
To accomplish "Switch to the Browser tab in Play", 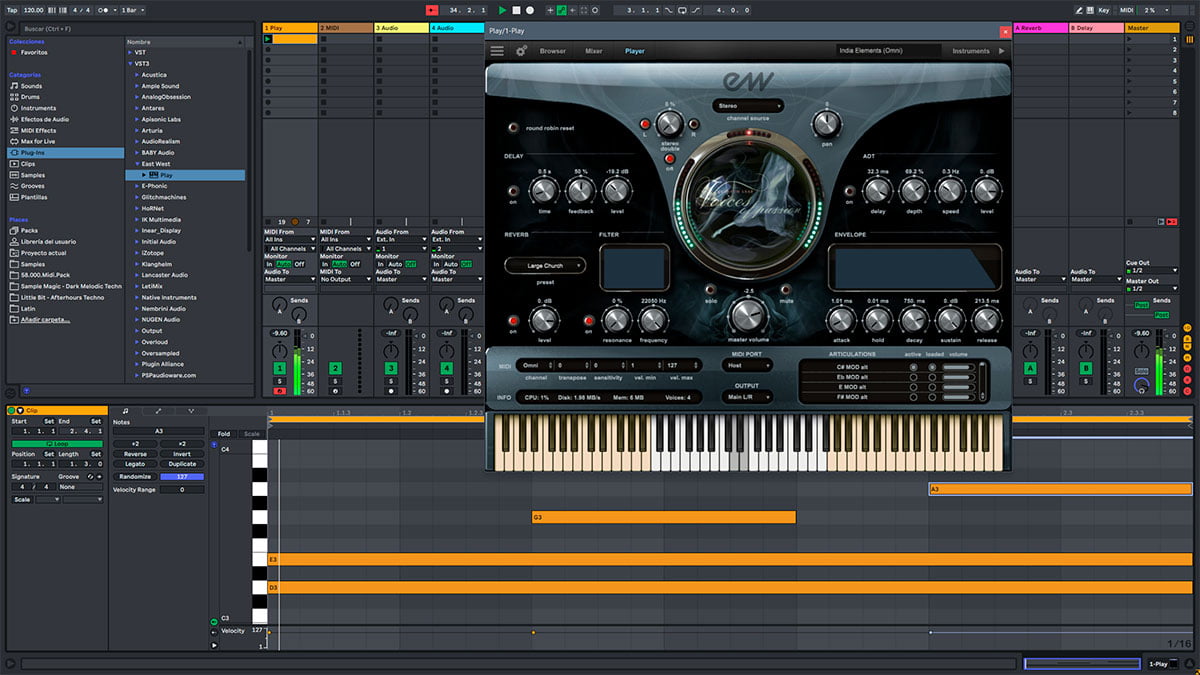I will pyautogui.click(x=552, y=51).
